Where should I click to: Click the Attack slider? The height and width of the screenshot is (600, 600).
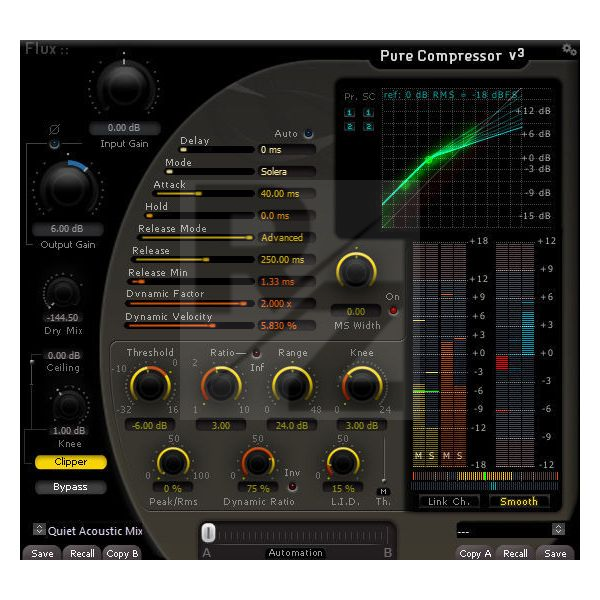204,194
